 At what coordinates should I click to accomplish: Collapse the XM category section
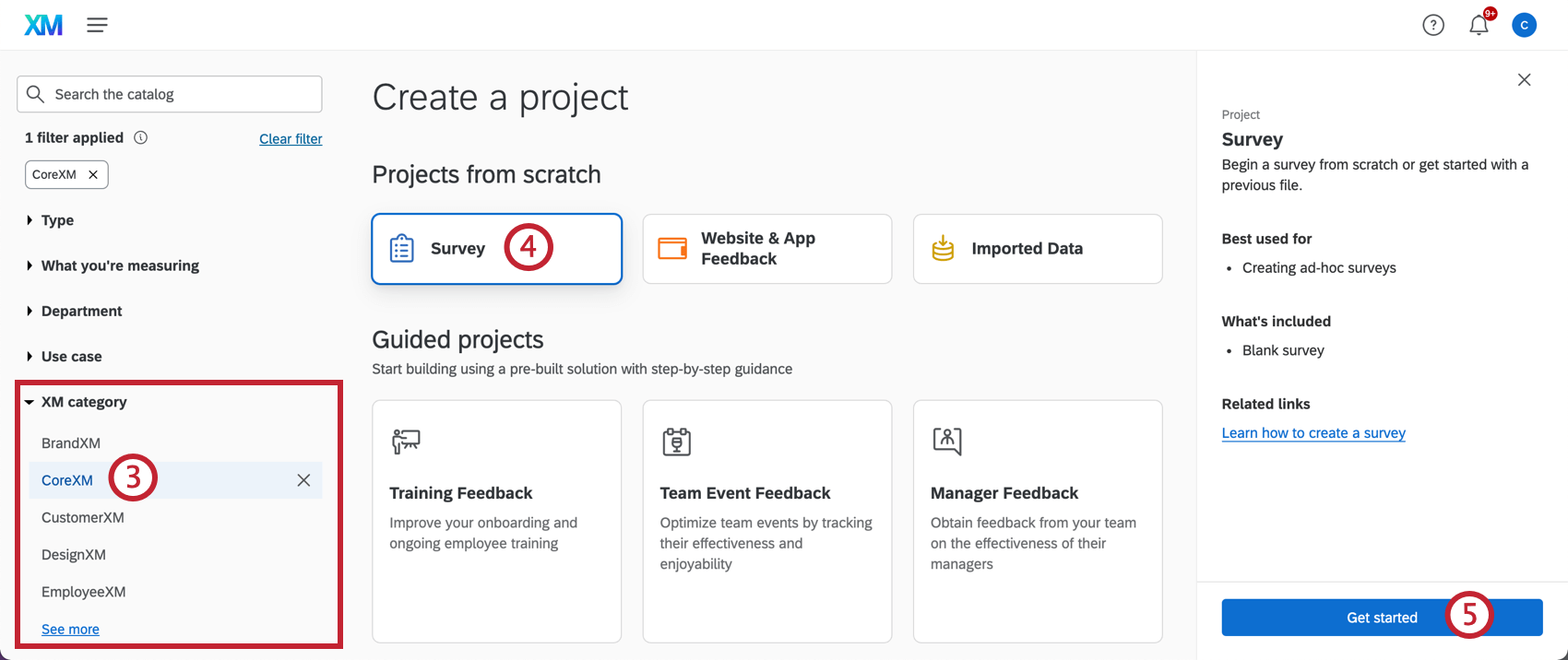pos(83,402)
